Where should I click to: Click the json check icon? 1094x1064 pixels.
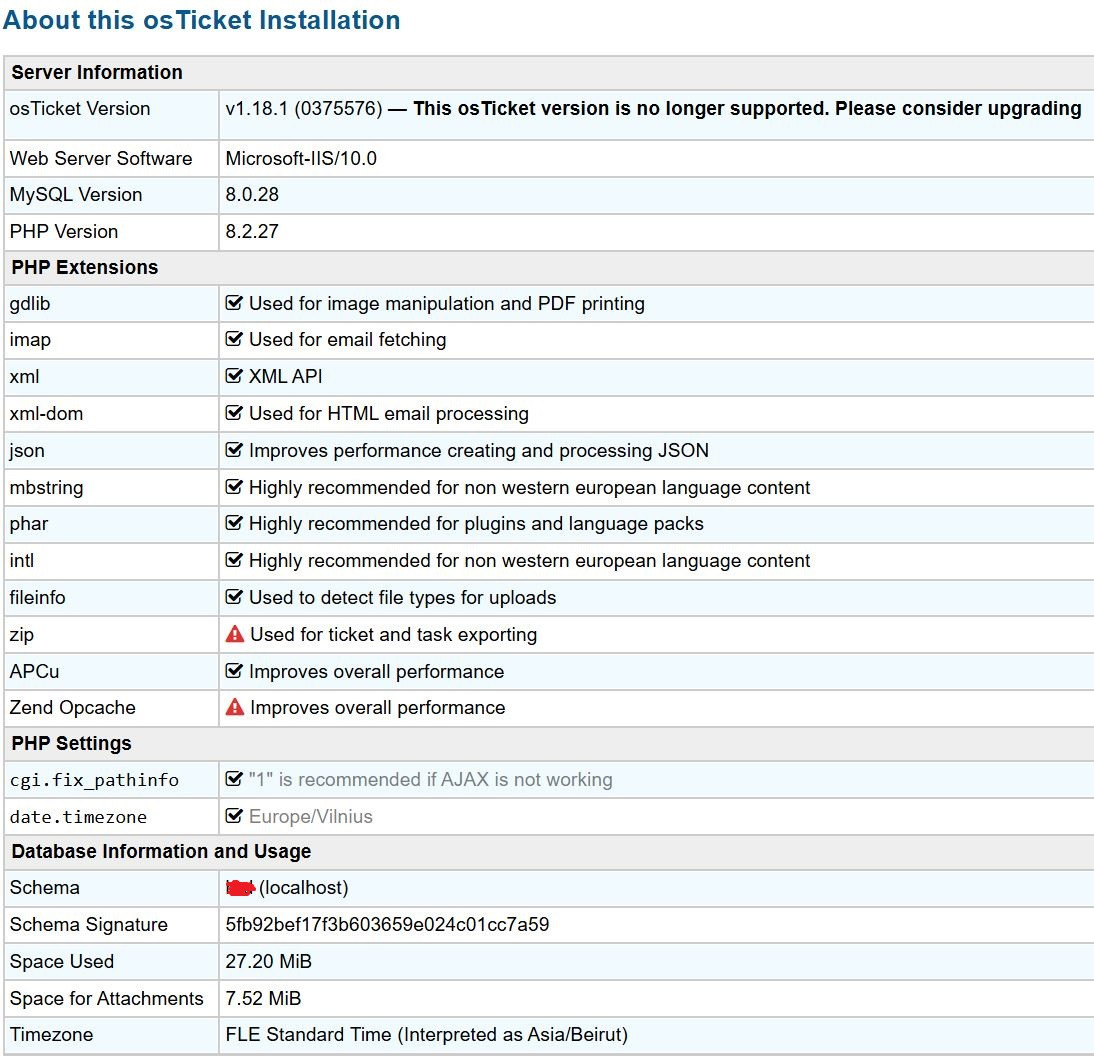tap(234, 450)
